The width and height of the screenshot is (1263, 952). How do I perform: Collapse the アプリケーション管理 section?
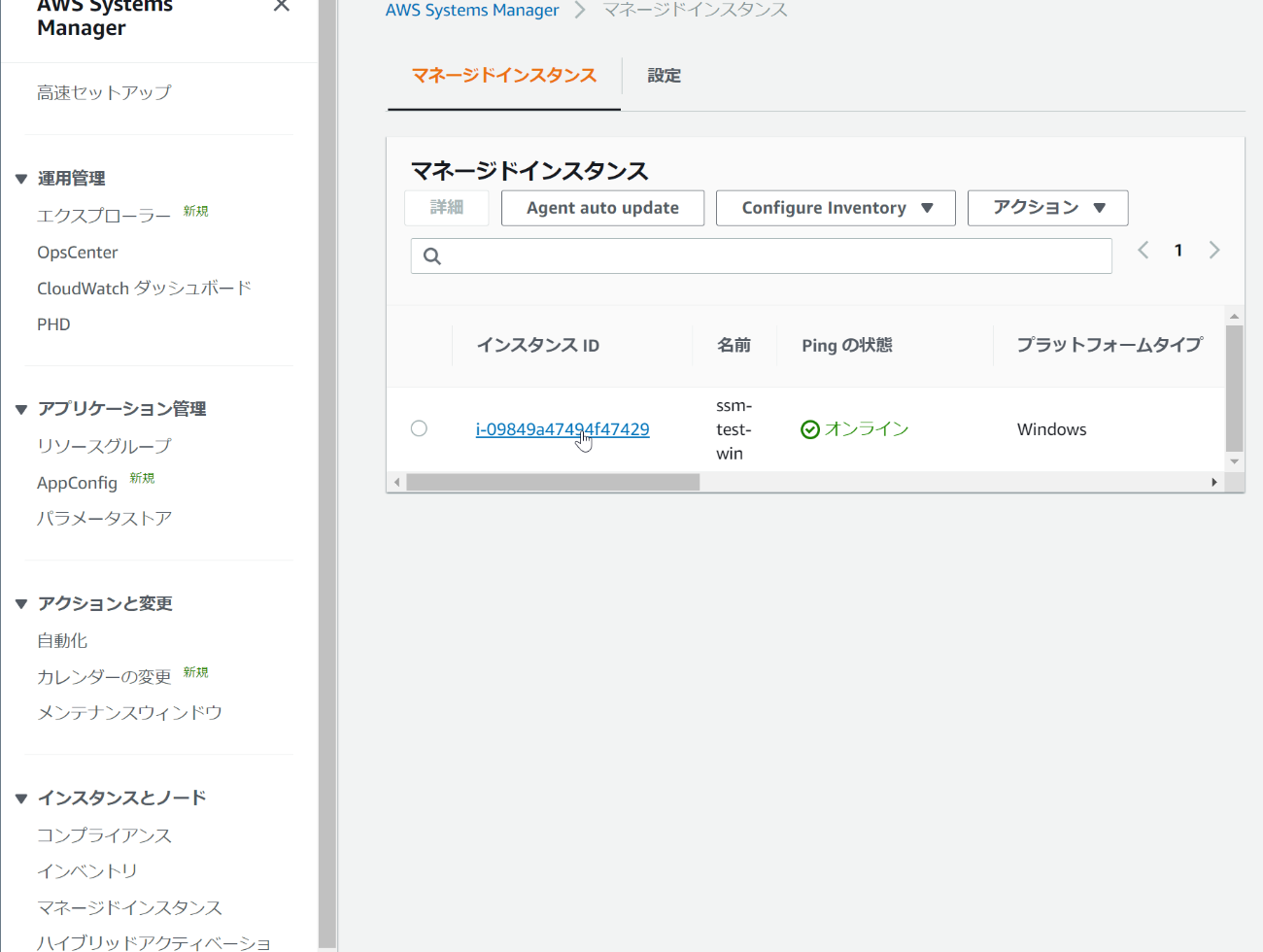click(x=21, y=409)
